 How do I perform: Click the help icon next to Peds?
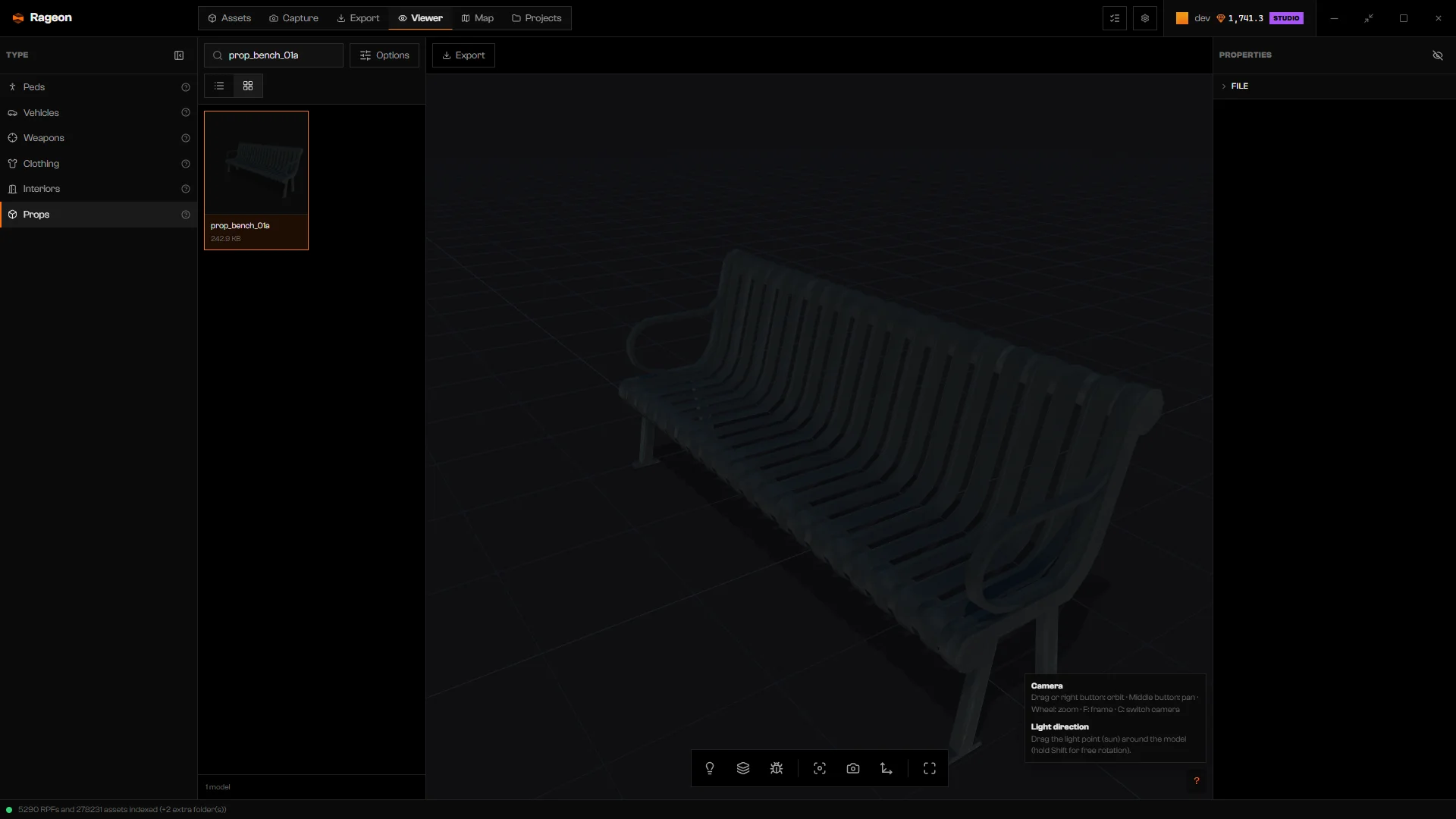(x=186, y=87)
